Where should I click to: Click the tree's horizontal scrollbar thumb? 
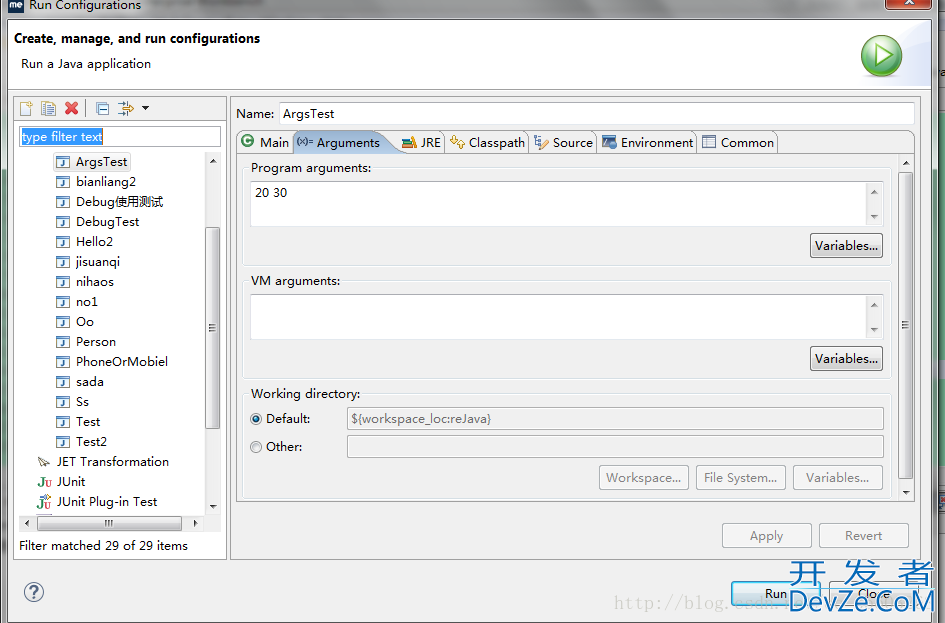pos(109,523)
